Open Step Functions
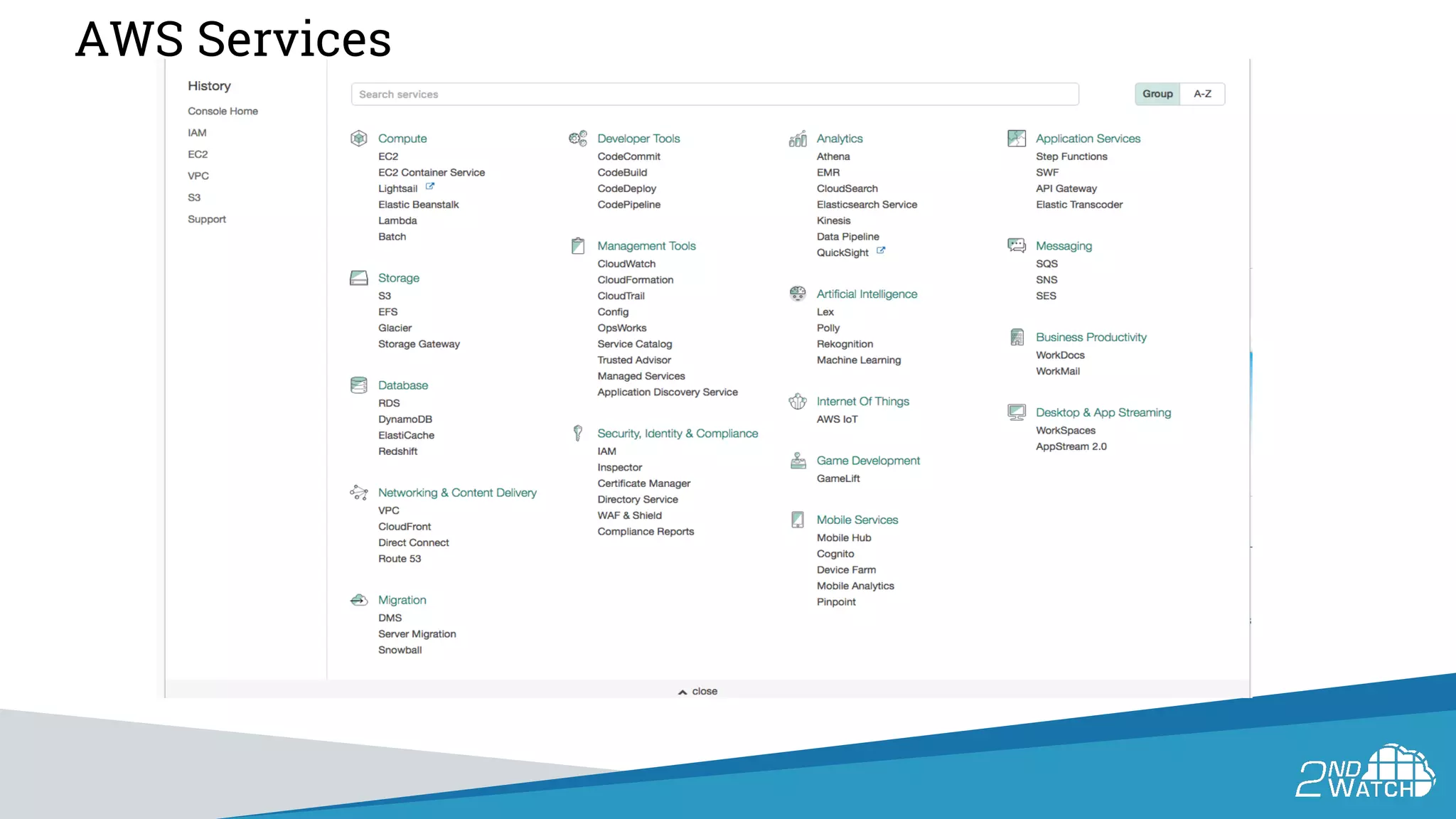The height and width of the screenshot is (819, 1456). [1071, 156]
